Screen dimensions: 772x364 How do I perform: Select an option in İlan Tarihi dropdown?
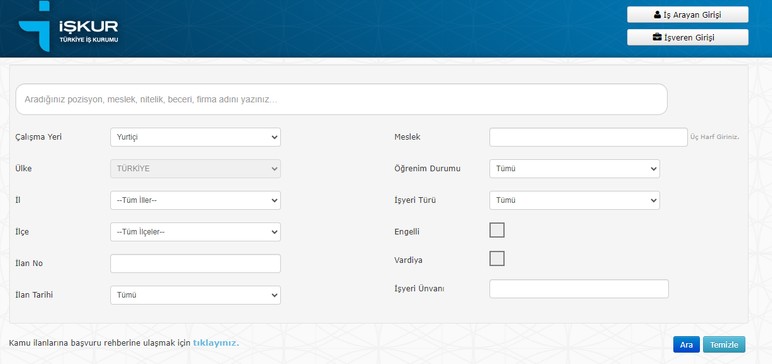click(195, 295)
